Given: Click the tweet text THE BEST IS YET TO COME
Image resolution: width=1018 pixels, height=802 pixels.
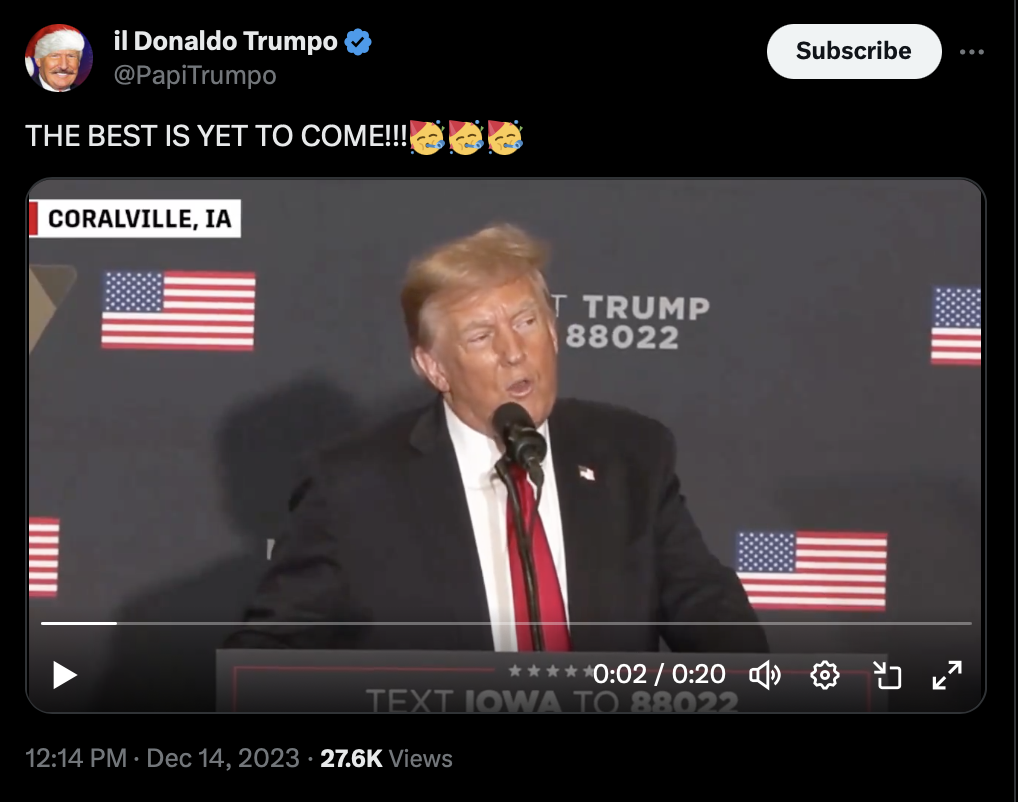Looking at the screenshot, I should [x=216, y=136].
